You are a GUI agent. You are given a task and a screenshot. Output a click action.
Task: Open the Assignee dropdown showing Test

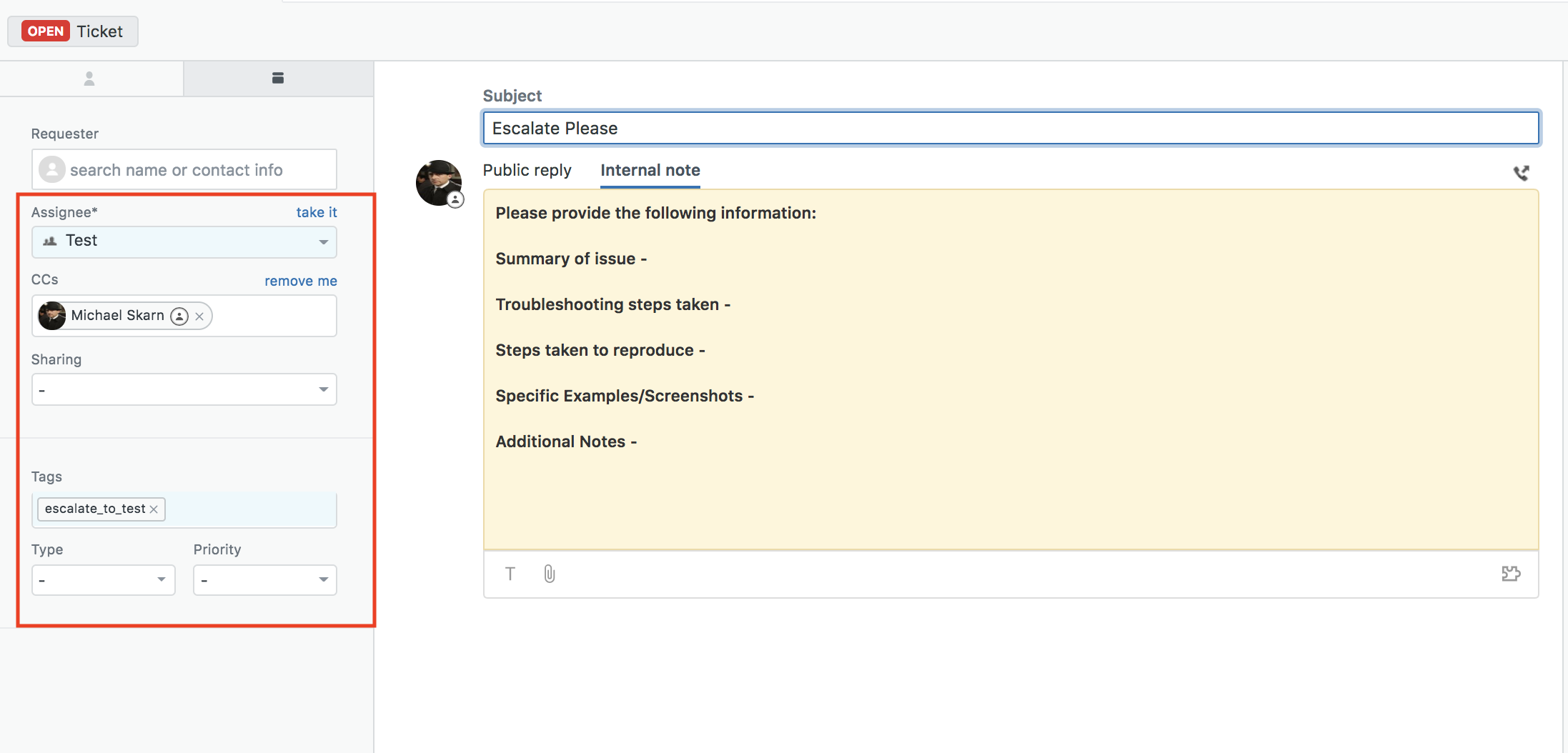coord(184,241)
